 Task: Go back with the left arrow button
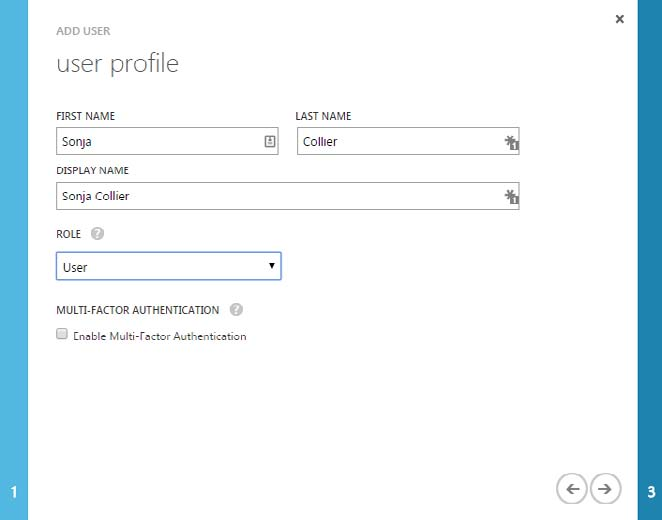(x=571, y=488)
